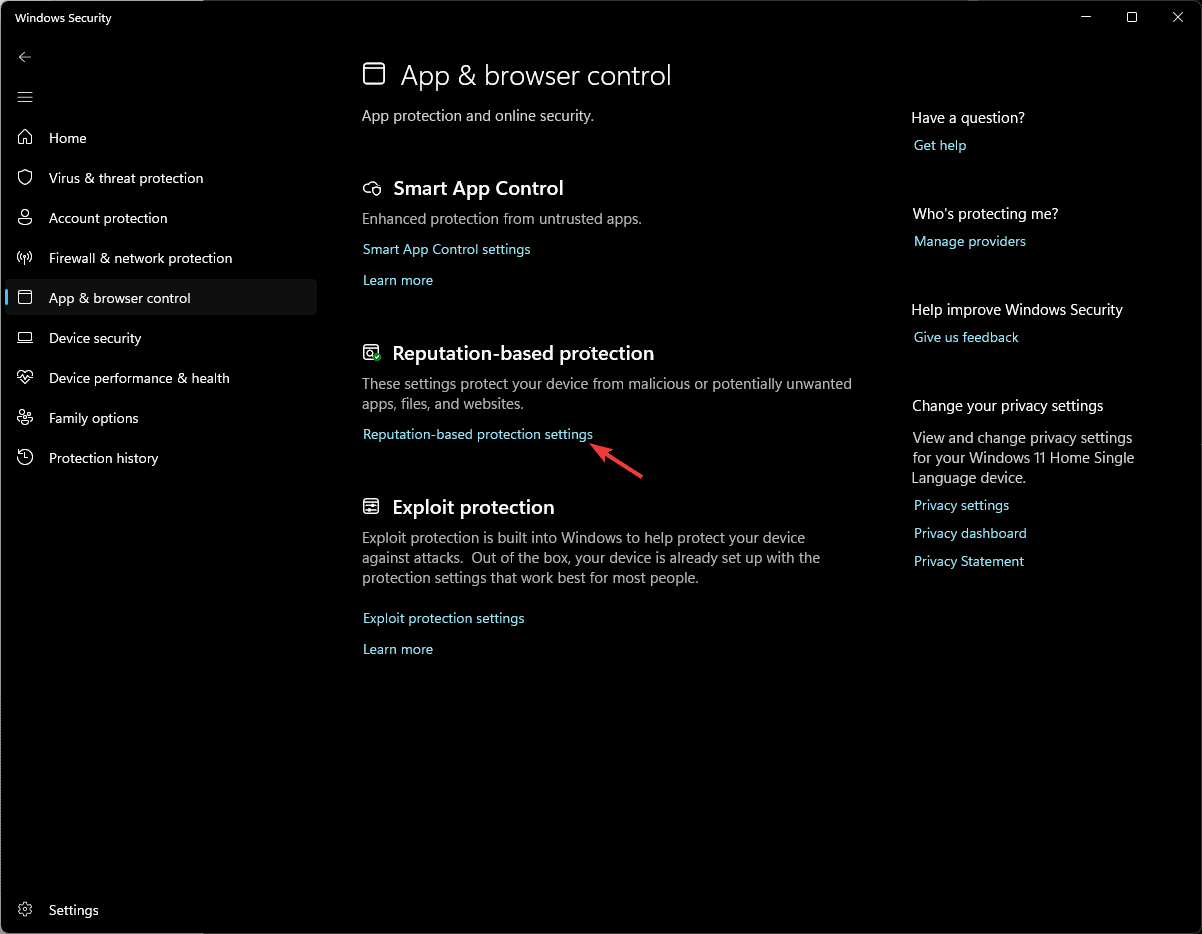Image resolution: width=1202 pixels, height=934 pixels.
Task: Click the Manage providers link
Action: (970, 241)
